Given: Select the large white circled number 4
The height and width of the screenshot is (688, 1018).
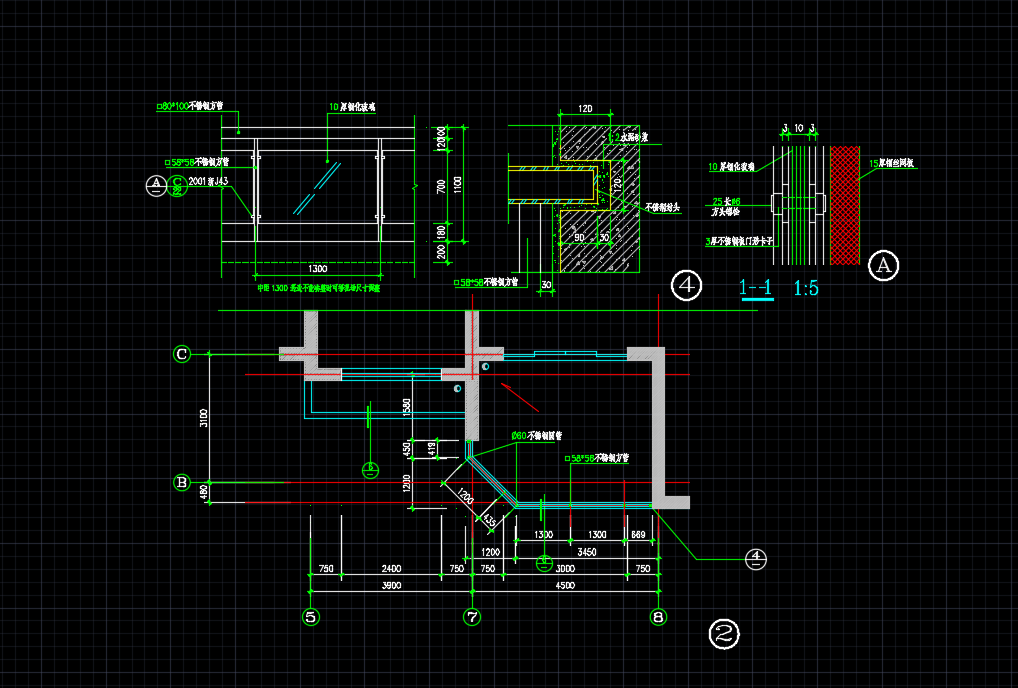Looking at the screenshot, I should coord(686,285).
